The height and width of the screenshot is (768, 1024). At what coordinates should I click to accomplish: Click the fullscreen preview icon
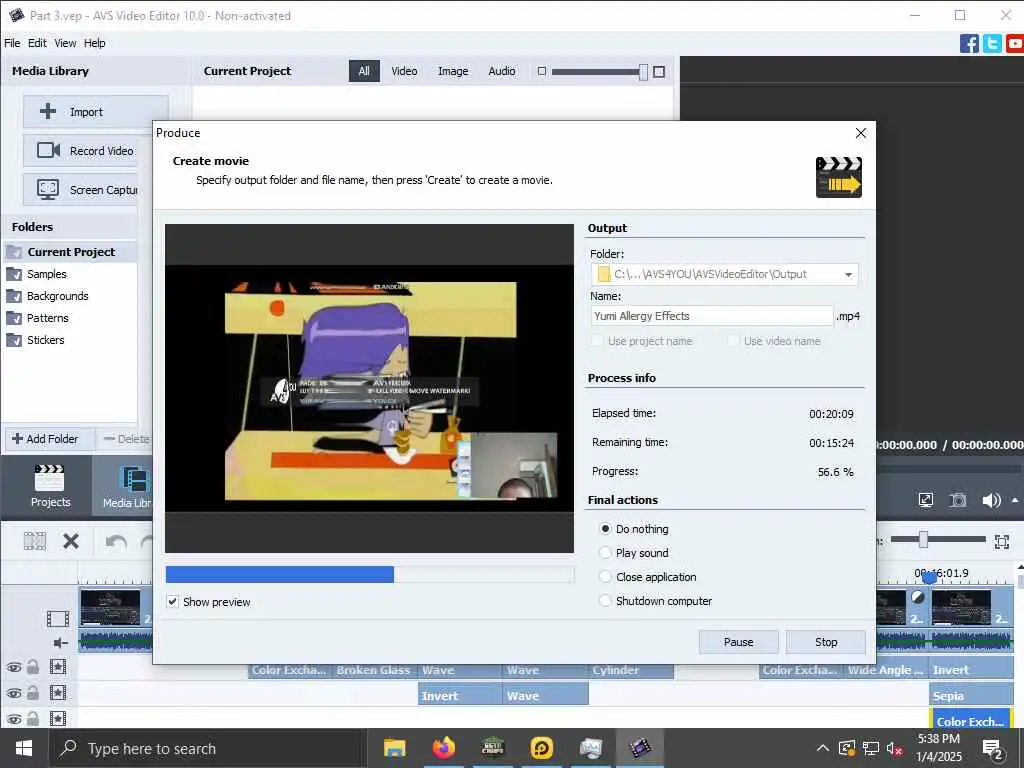coord(925,500)
